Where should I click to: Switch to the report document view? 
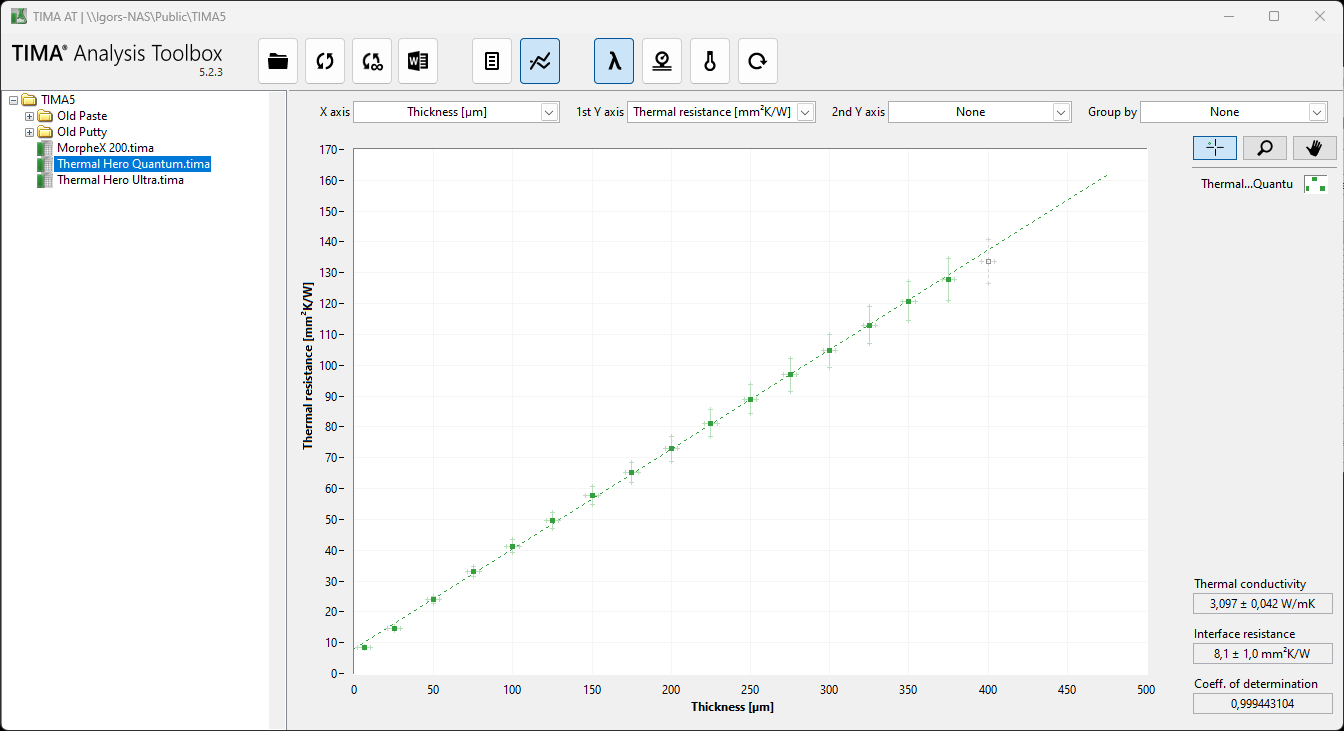pyautogui.click(x=492, y=61)
